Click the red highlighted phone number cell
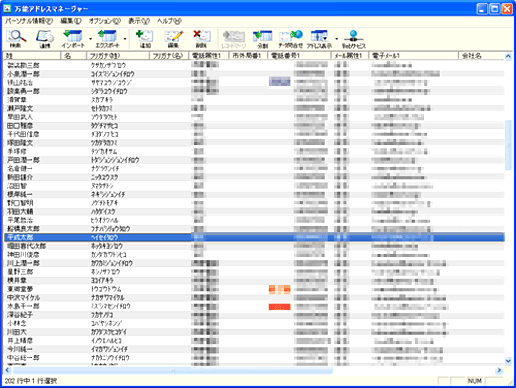Image resolution: width=516 pixels, height=388 pixels. [x=279, y=307]
